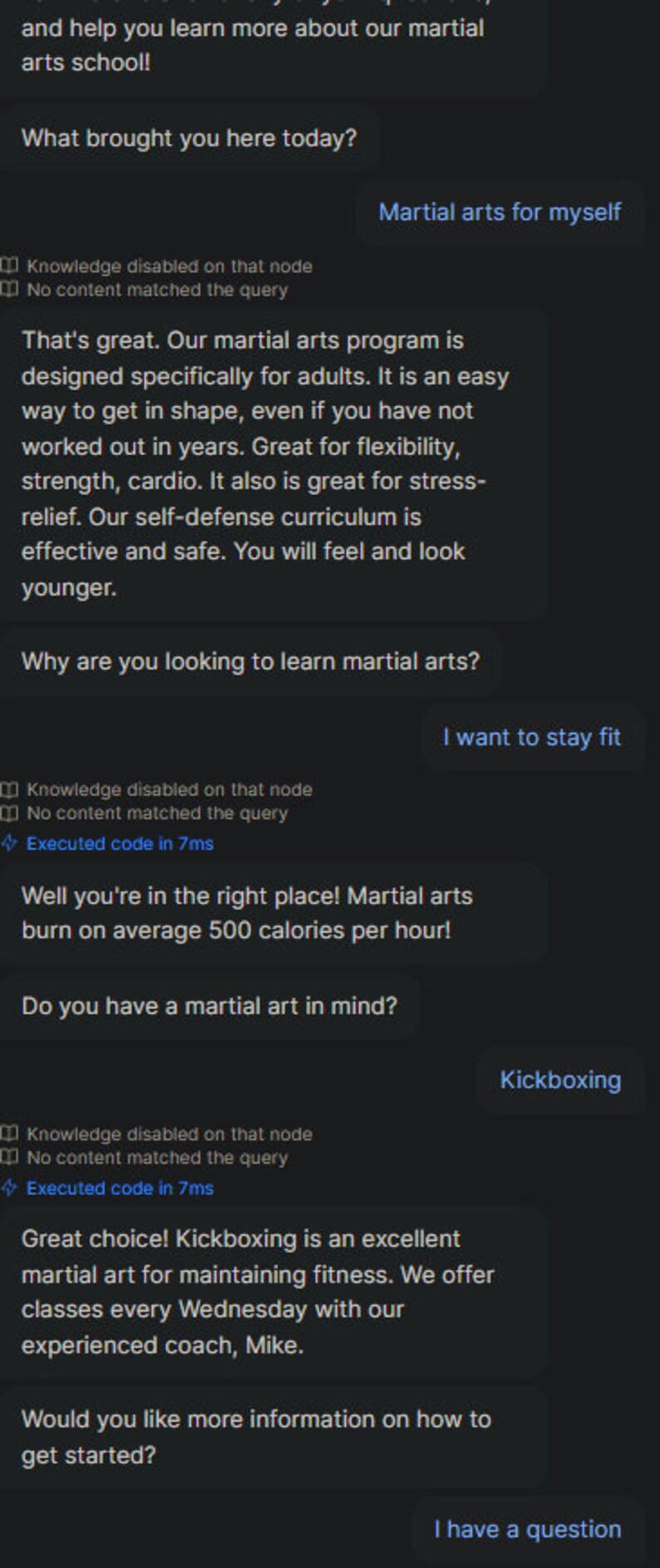Viewport: 660px width, 1568px height.
Task: Select the 'I want to stay fit' user reply
Action: [532, 737]
